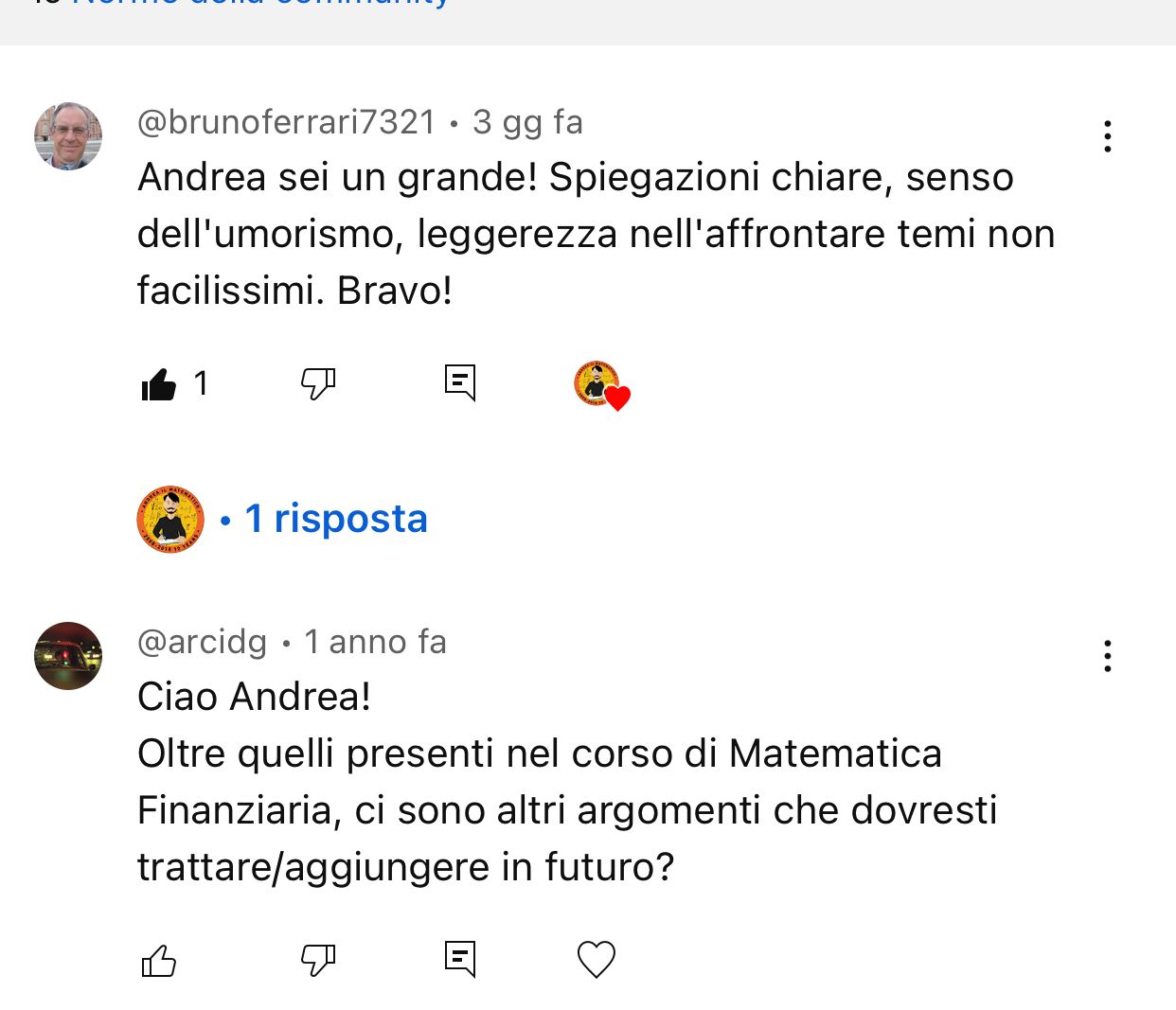1176x1010 pixels.
Task: Dislike the comment by brunoferrari7321
Action: coord(318,383)
